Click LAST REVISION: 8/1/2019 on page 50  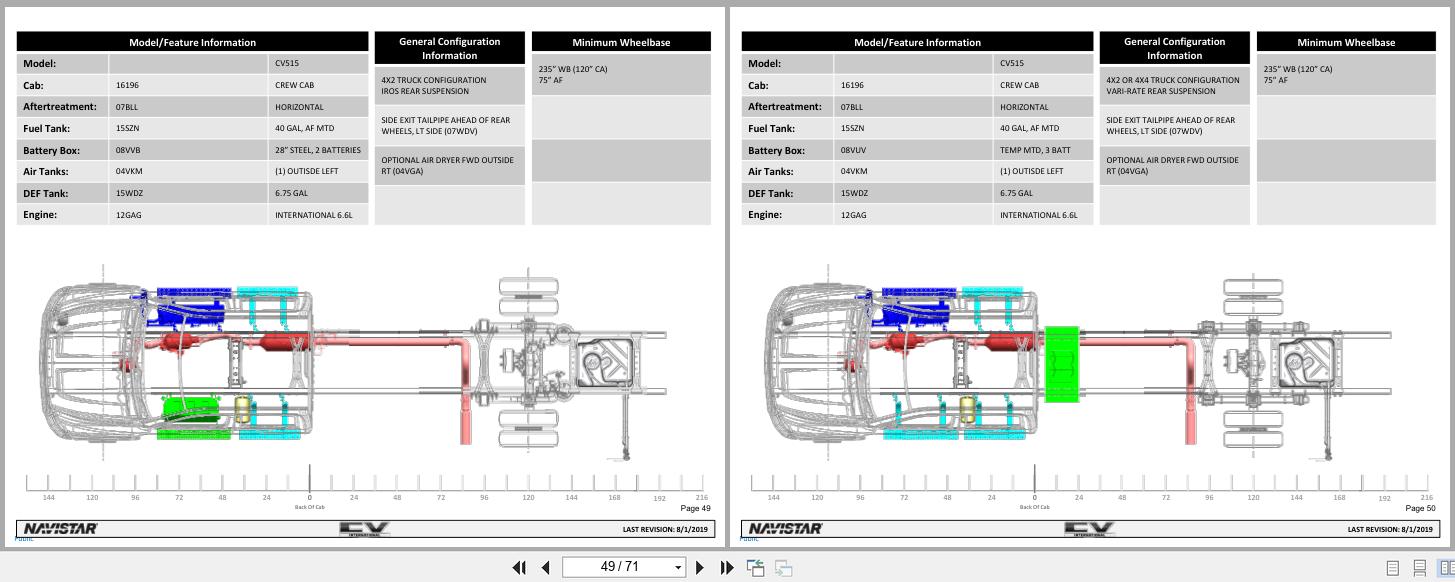[x=1390, y=529]
